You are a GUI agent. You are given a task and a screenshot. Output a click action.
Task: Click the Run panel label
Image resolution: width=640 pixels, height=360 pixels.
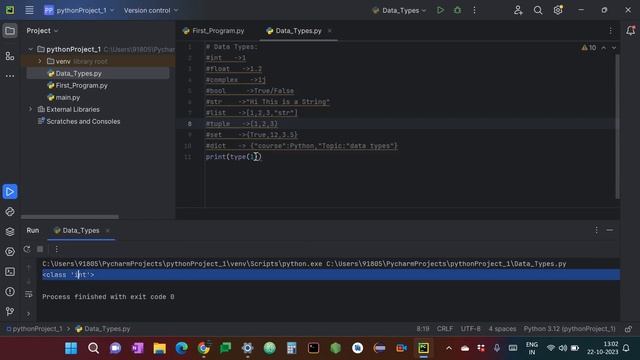coord(33,231)
